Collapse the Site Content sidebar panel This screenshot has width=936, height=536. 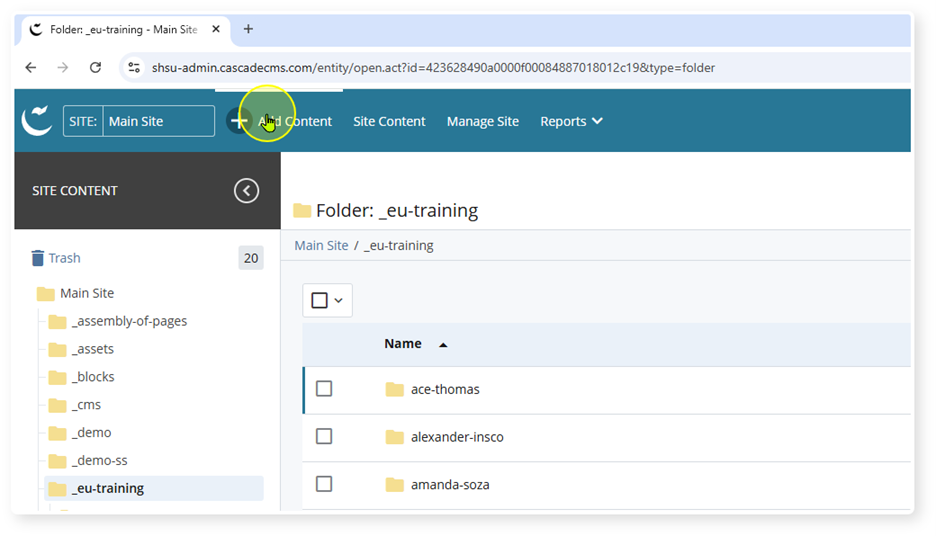(x=246, y=191)
